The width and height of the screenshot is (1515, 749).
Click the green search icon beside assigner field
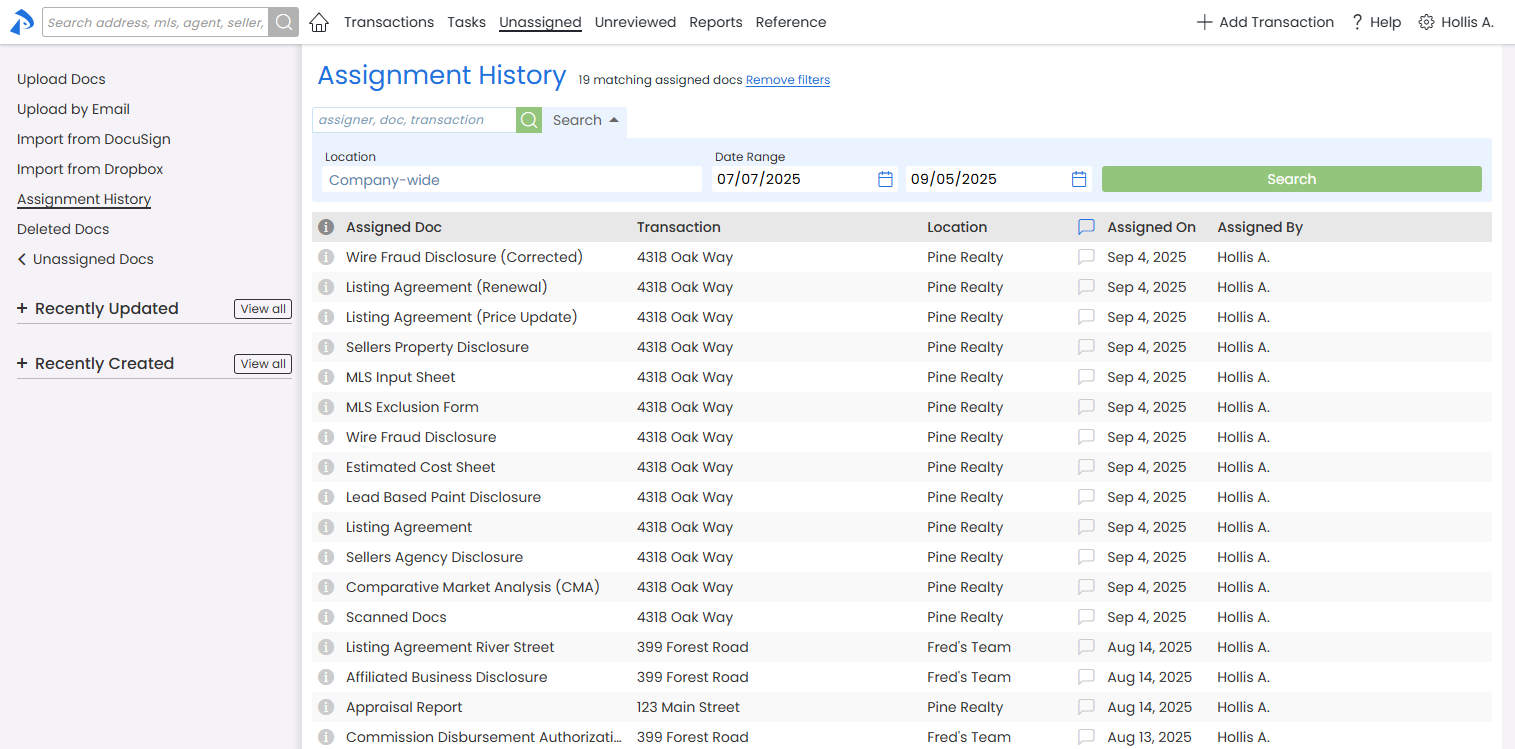click(x=529, y=120)
